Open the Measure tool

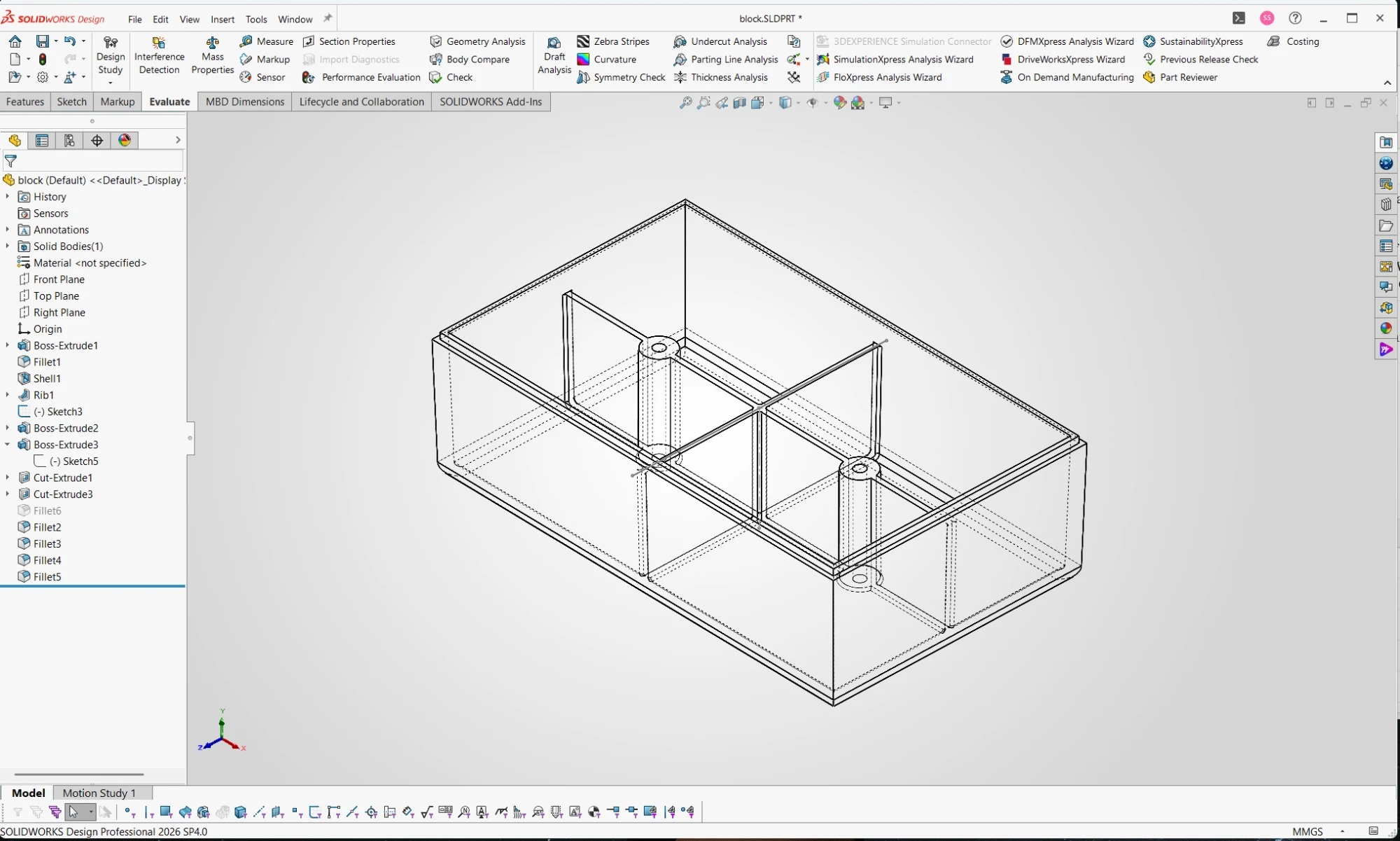pyautogui.click(x=266, y=41)
